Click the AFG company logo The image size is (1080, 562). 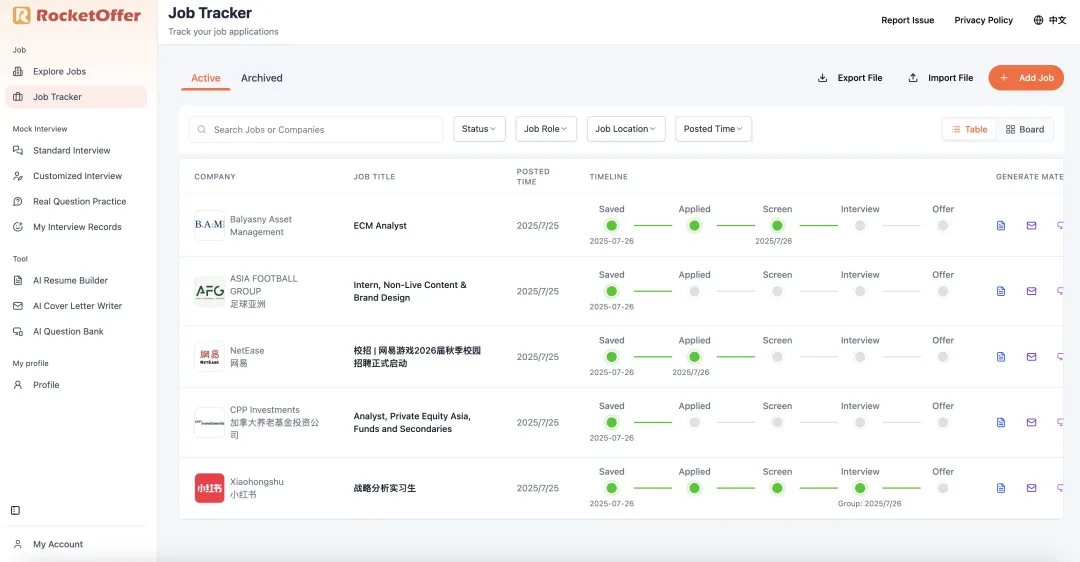click(209, 291)
